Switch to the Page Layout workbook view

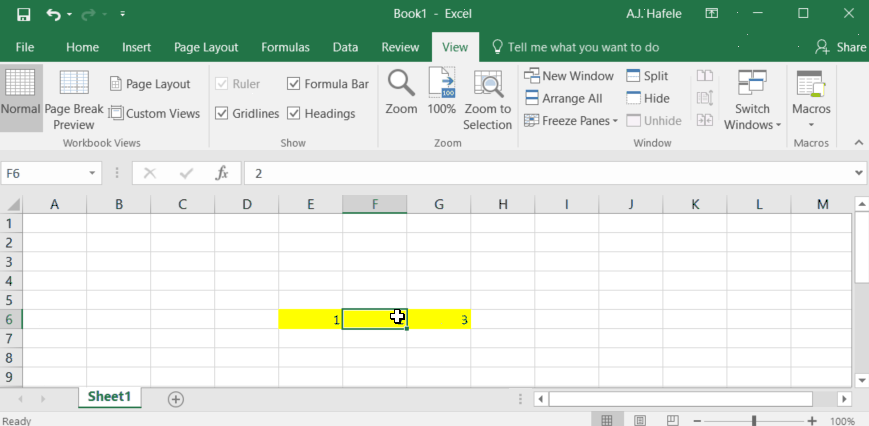(150, 84)
